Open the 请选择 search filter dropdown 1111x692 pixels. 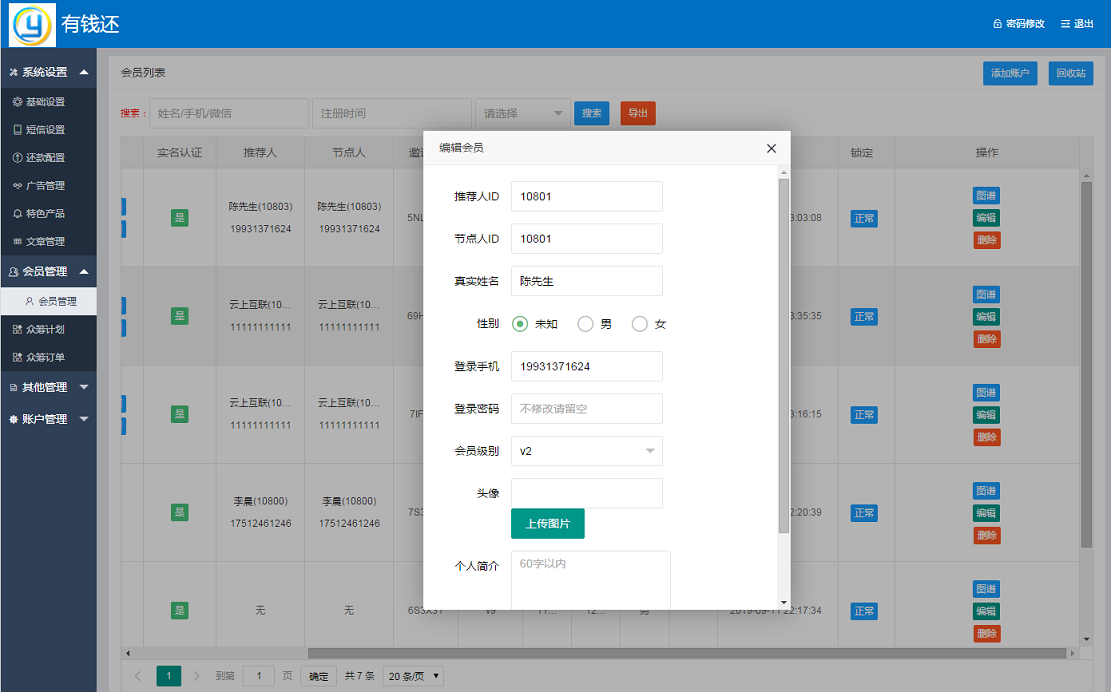pos(521,113)
